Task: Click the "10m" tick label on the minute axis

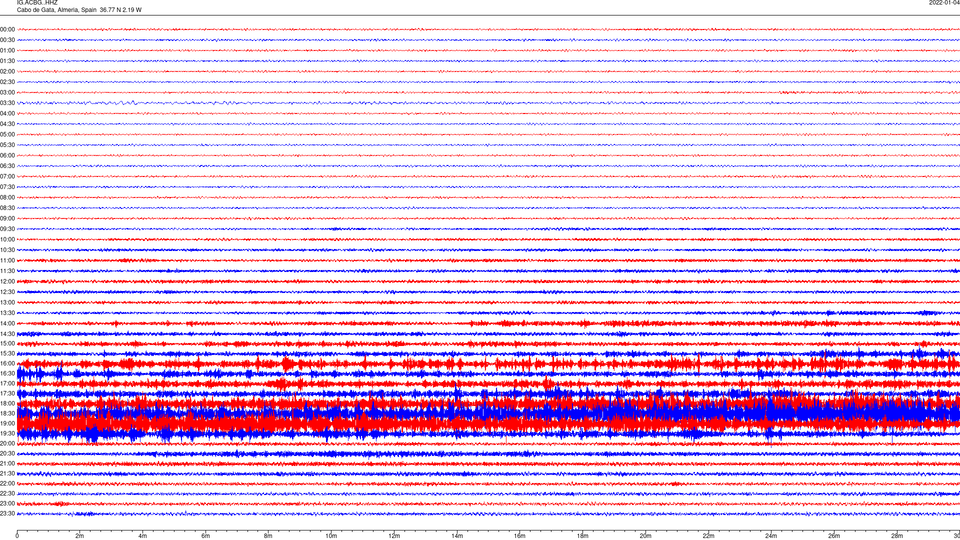Action: [331, 536]
